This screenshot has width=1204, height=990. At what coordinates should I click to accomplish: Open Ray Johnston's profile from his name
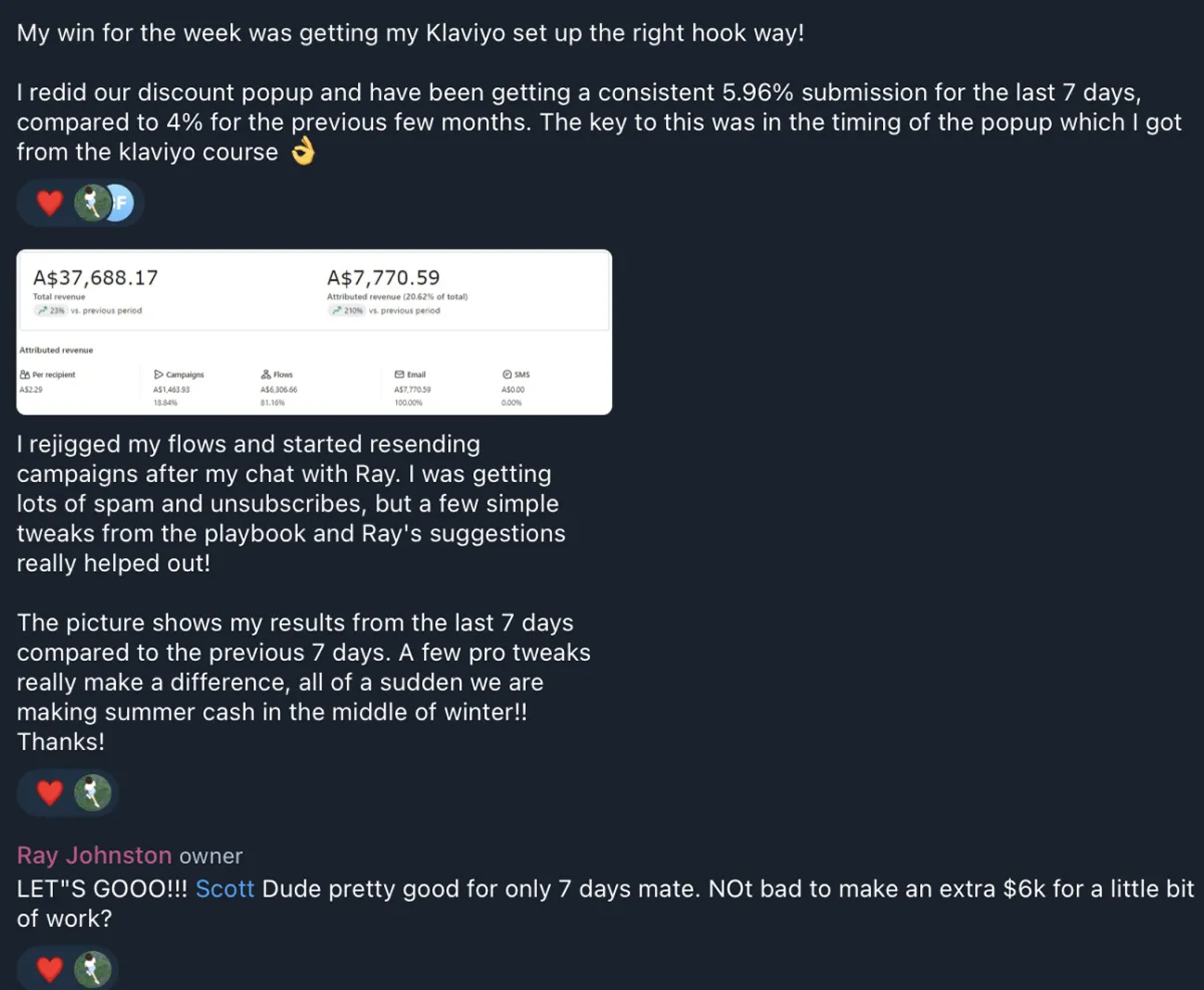(94, 855)
